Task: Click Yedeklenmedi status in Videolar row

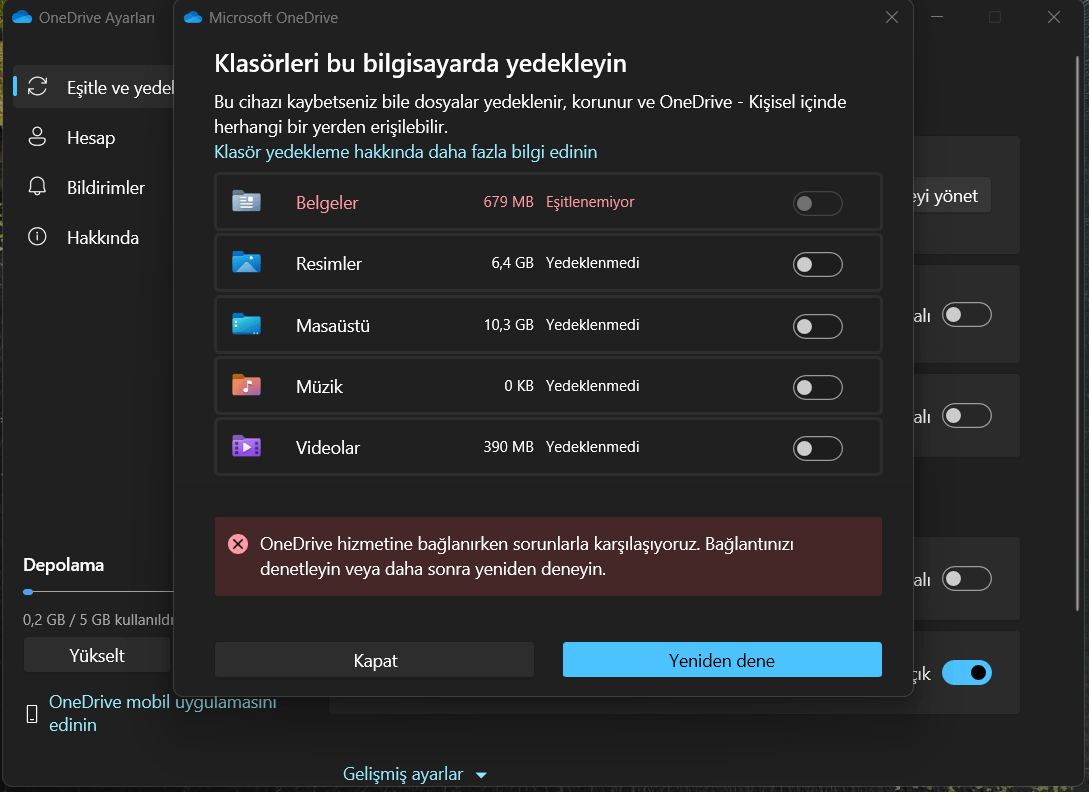Action: coord(592,447)
